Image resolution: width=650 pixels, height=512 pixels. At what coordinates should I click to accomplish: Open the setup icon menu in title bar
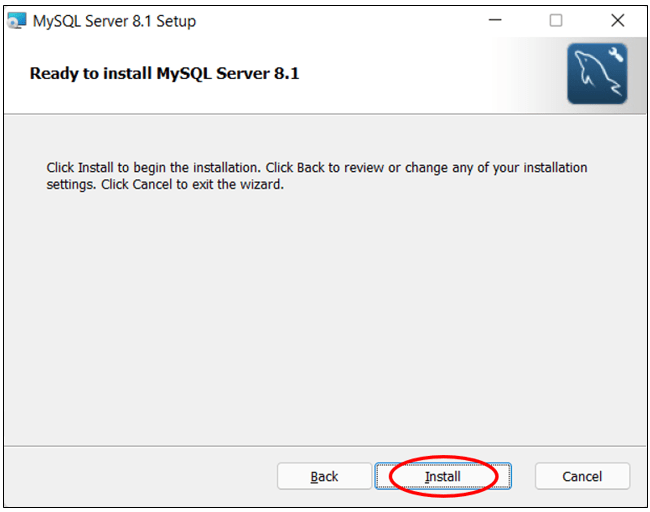point(17,21)
